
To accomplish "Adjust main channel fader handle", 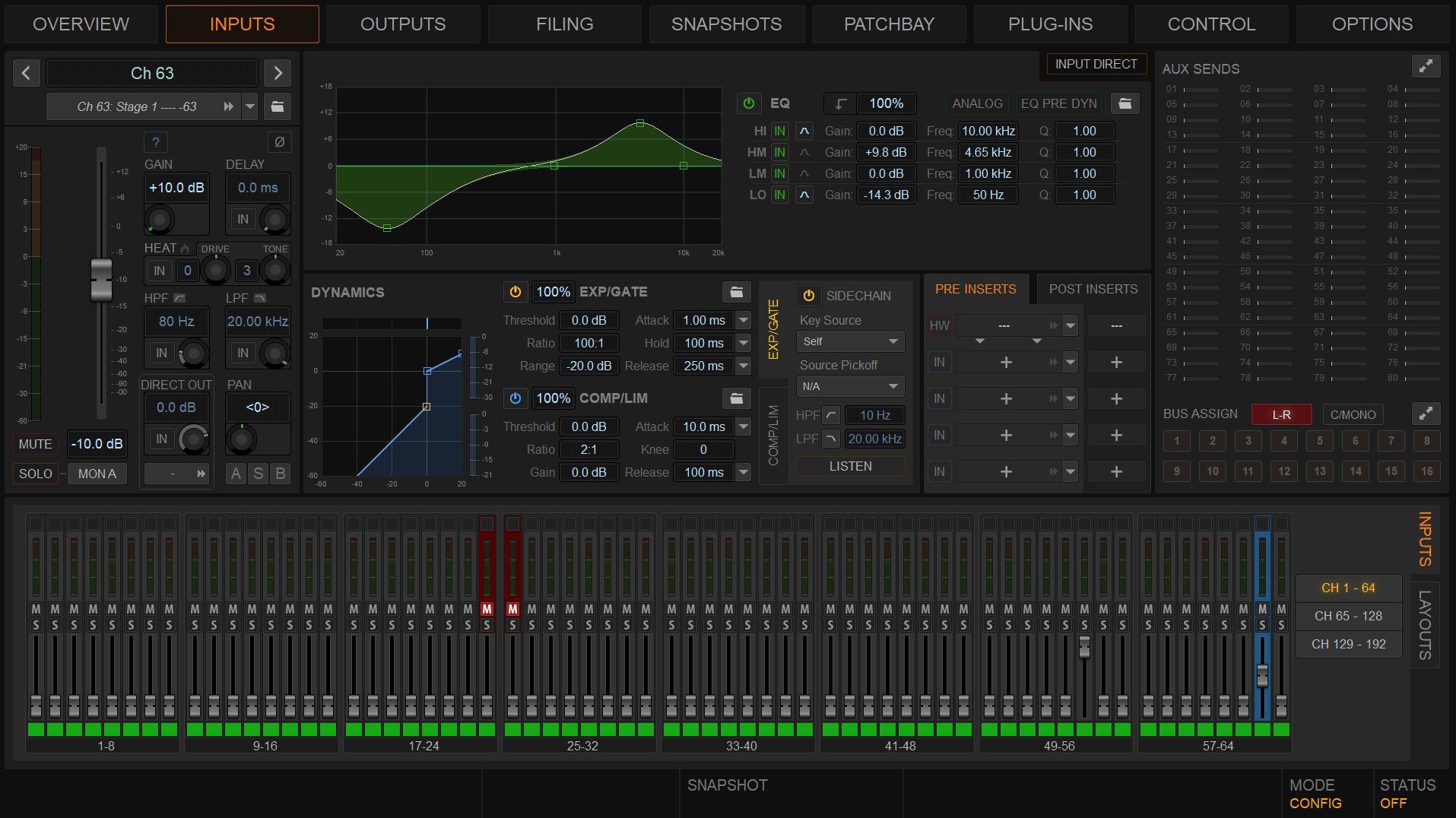I will [101, 279].
